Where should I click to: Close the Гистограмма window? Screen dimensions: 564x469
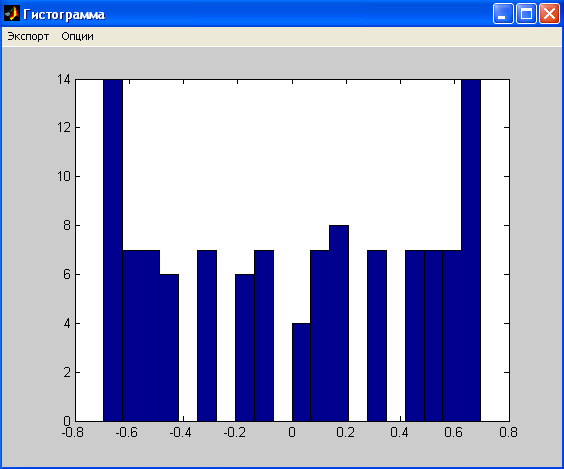coord(549,14)
